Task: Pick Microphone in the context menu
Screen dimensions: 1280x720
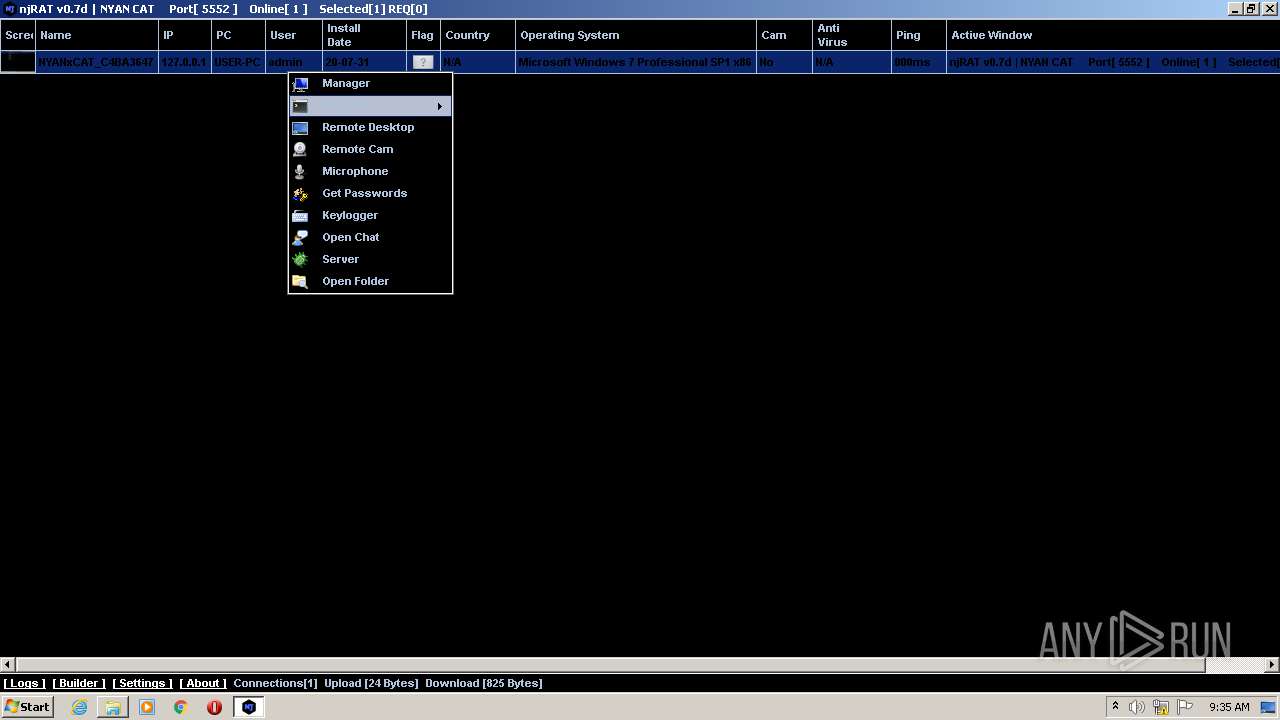Action: pos(370,172)
